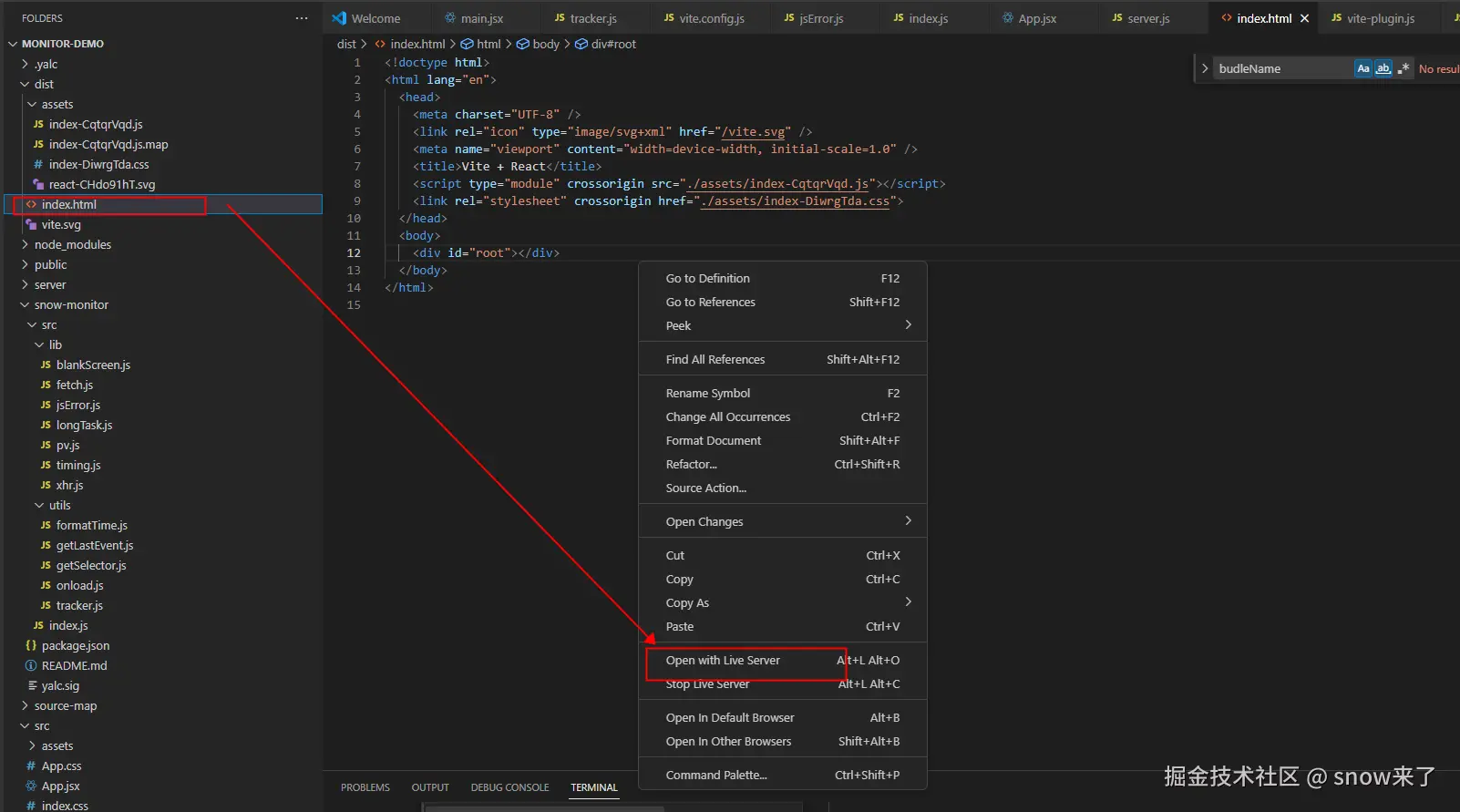Collapse the utils folder
The width and height of the screenshot is (1460, 812).
click(x=39, y=505)
